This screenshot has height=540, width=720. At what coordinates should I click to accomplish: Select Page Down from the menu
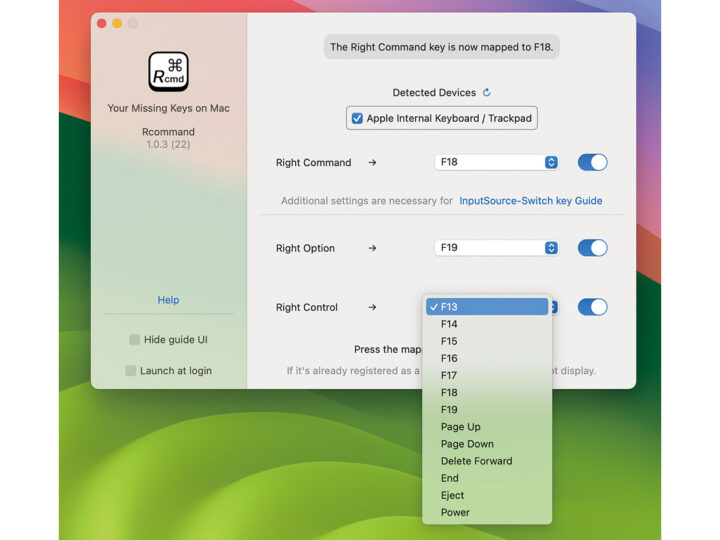click(x=487, y=444)
